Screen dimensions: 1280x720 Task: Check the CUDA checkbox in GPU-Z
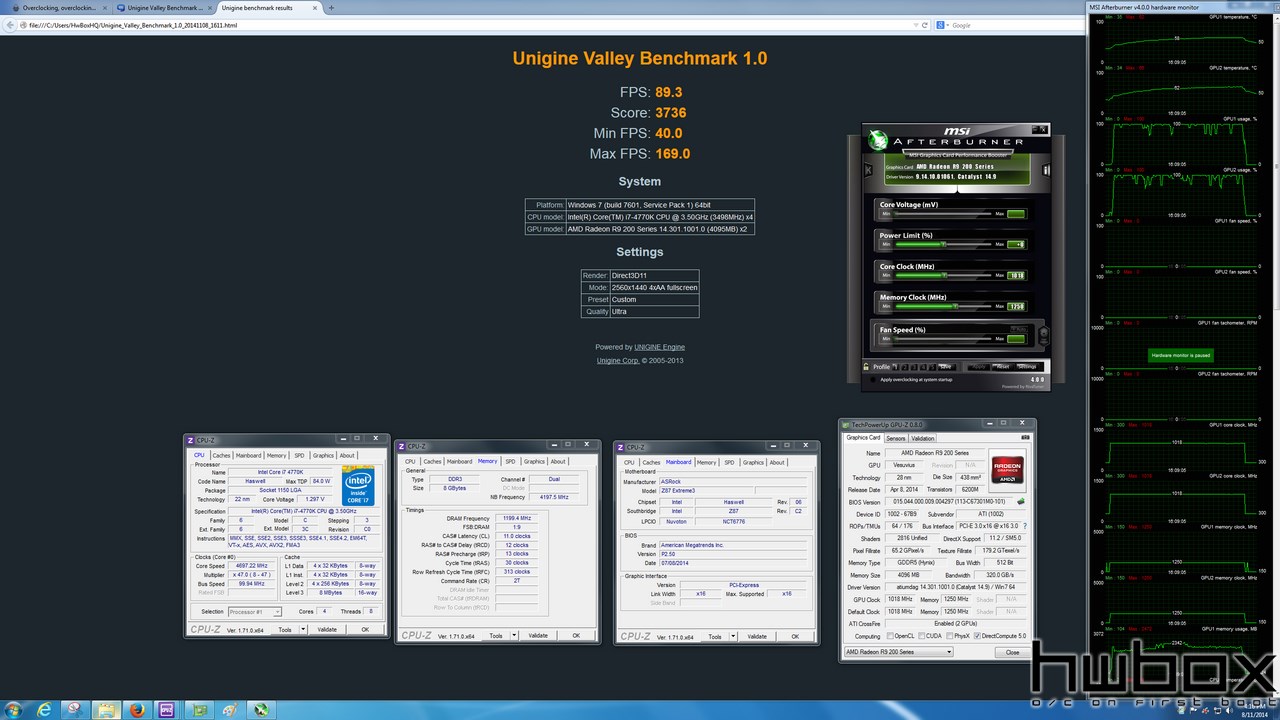pyautogui.click(x=921, y=636)
